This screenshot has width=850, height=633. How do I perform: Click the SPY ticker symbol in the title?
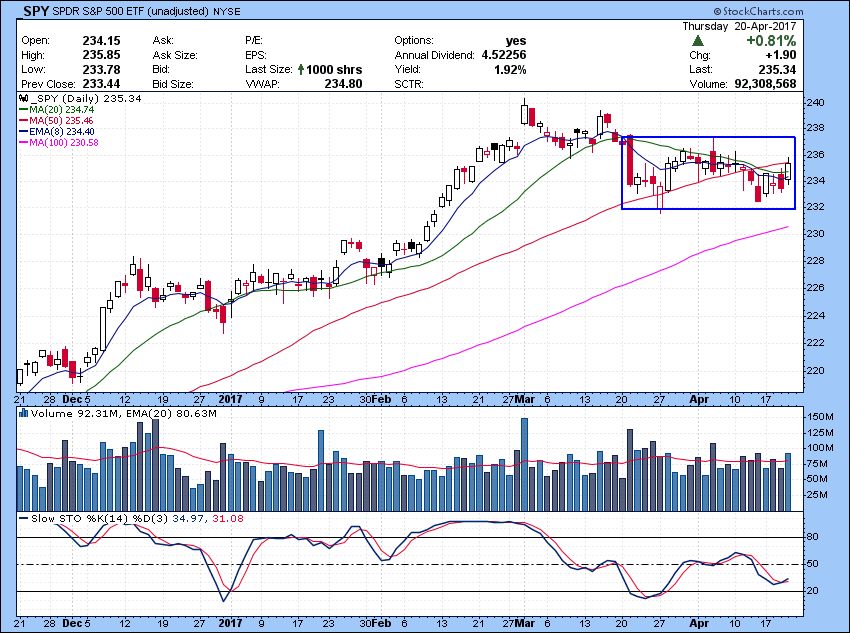[36, 11]
